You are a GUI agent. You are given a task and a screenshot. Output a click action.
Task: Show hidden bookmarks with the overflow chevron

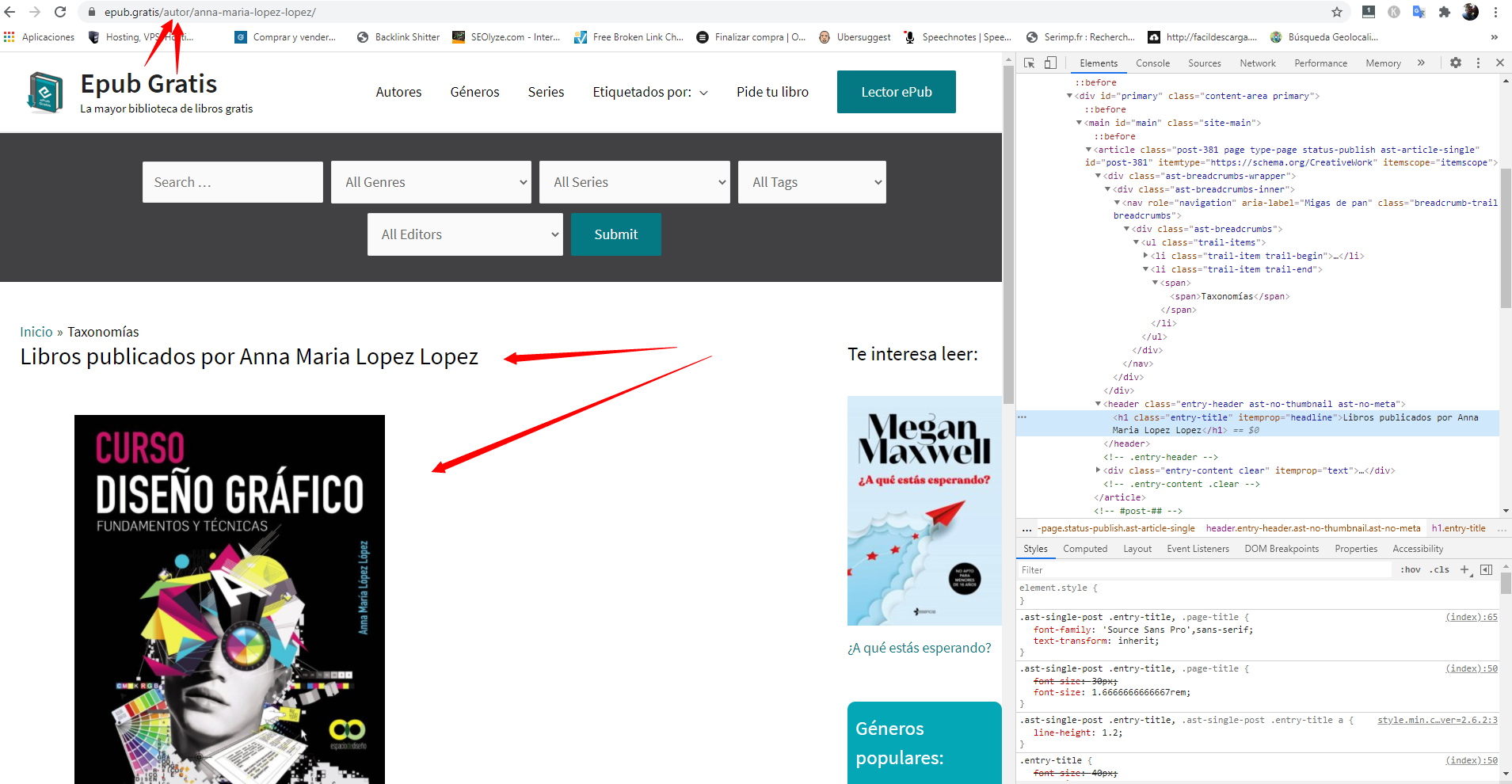click(x=1494, y=37)
